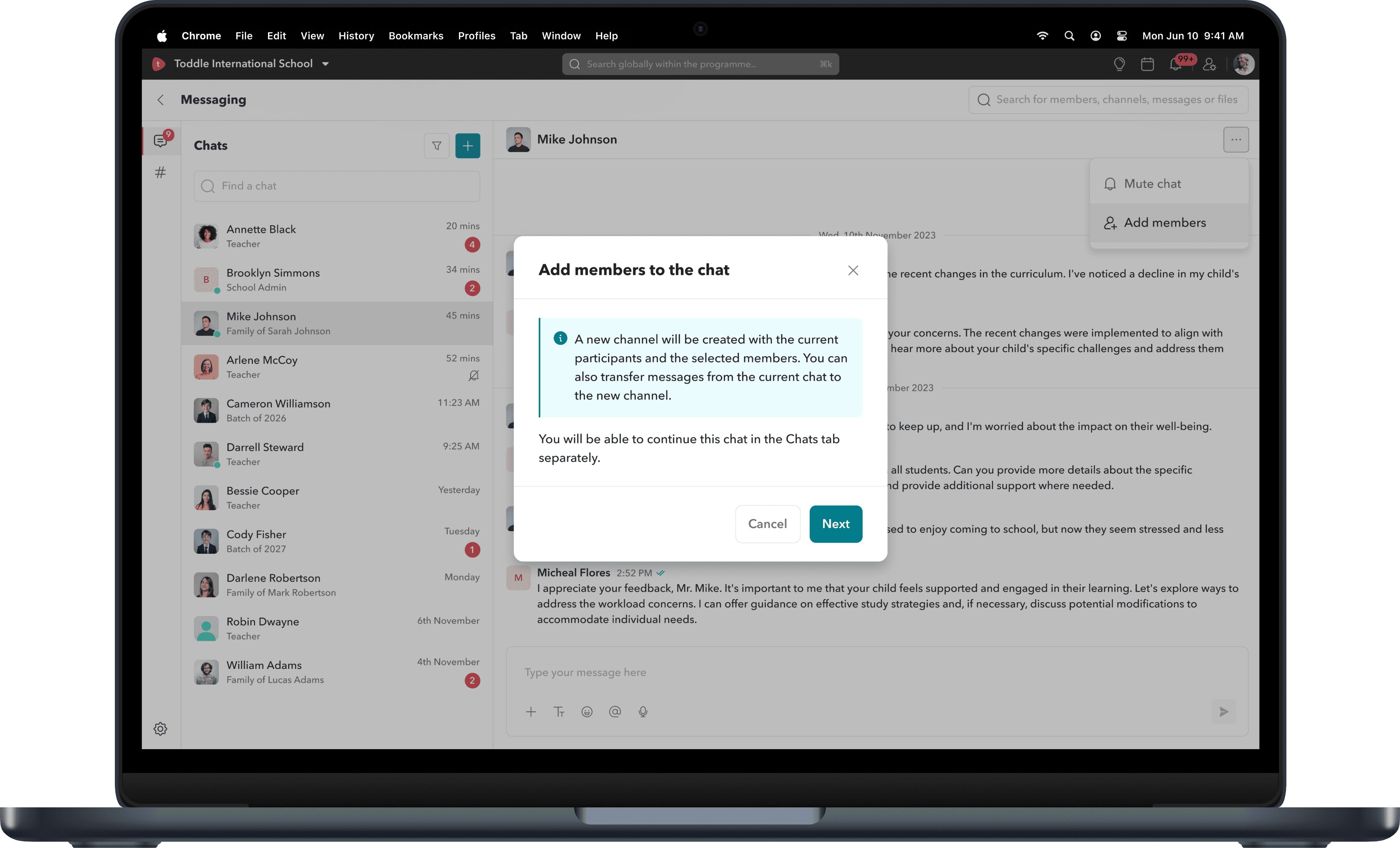The width and height of the screenshot is (1400, 848).
Task: Go back using Messaging back arrow
Action: pos(161,100)
